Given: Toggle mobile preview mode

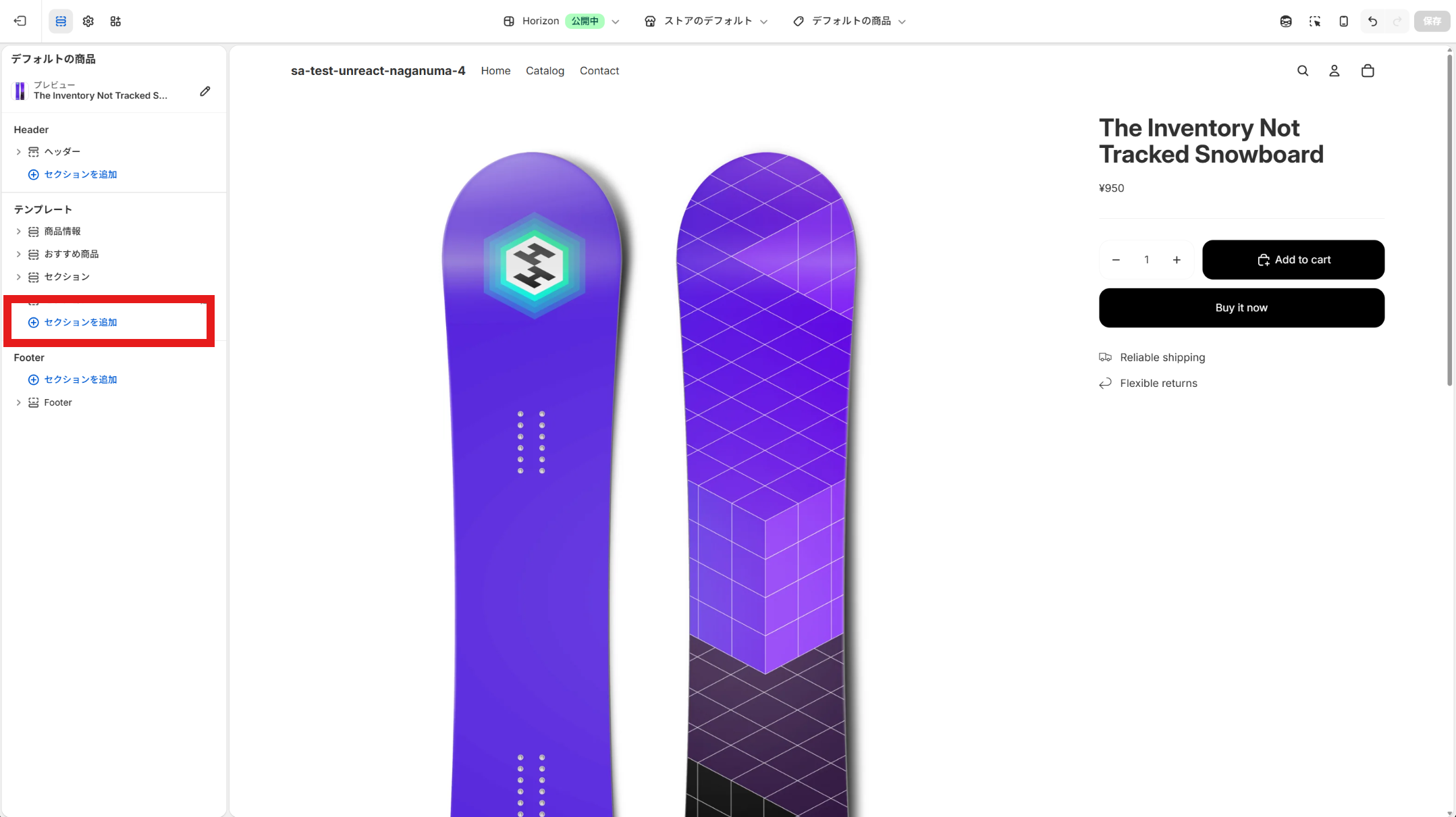Looking at the screenshot, I should 1343,21.
